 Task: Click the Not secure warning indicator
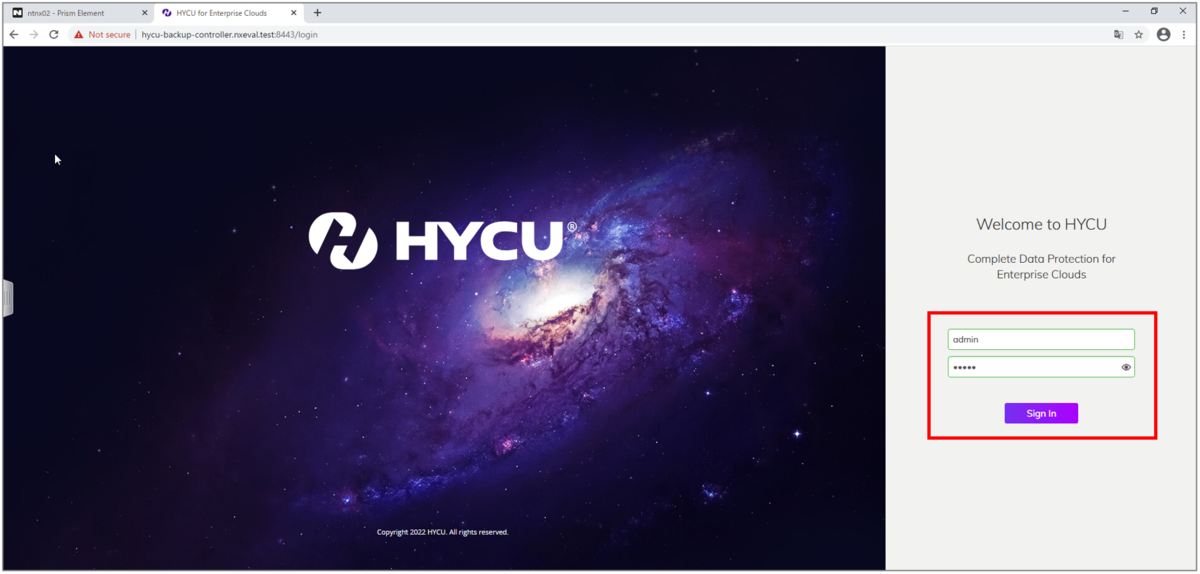click(x=102, y=34)
